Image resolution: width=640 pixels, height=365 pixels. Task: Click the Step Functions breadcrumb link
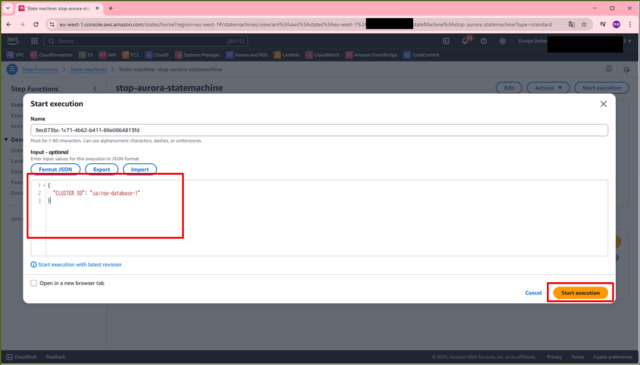(40, 69)
